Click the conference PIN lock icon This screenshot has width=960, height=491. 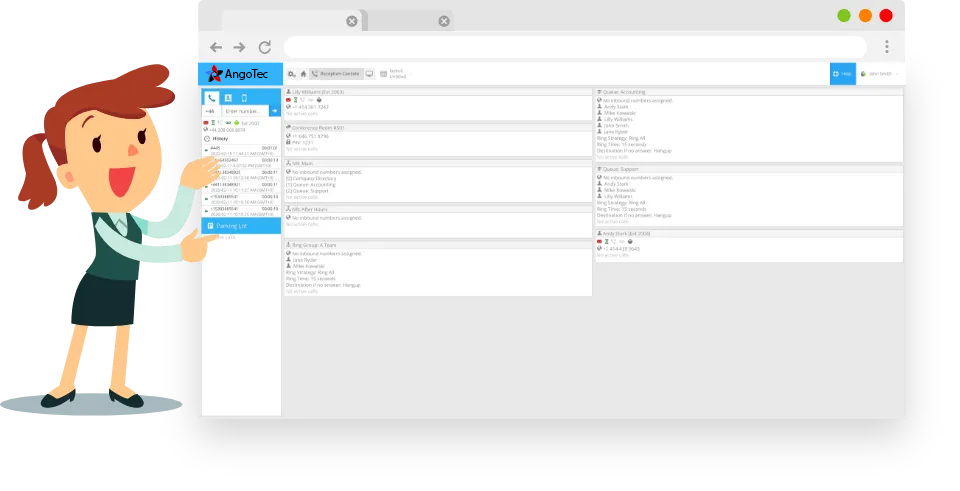tap(288, 142)
